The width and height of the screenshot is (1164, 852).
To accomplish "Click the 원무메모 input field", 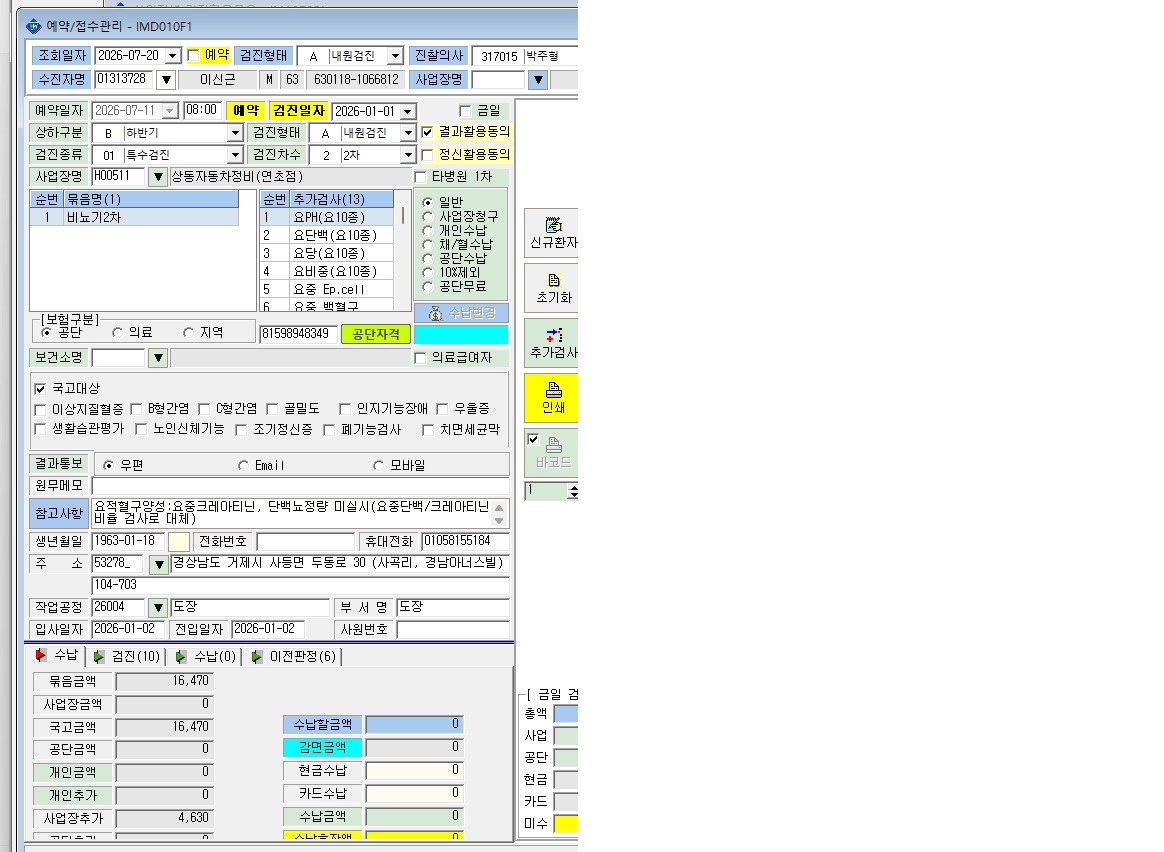I will coord(301,486).
